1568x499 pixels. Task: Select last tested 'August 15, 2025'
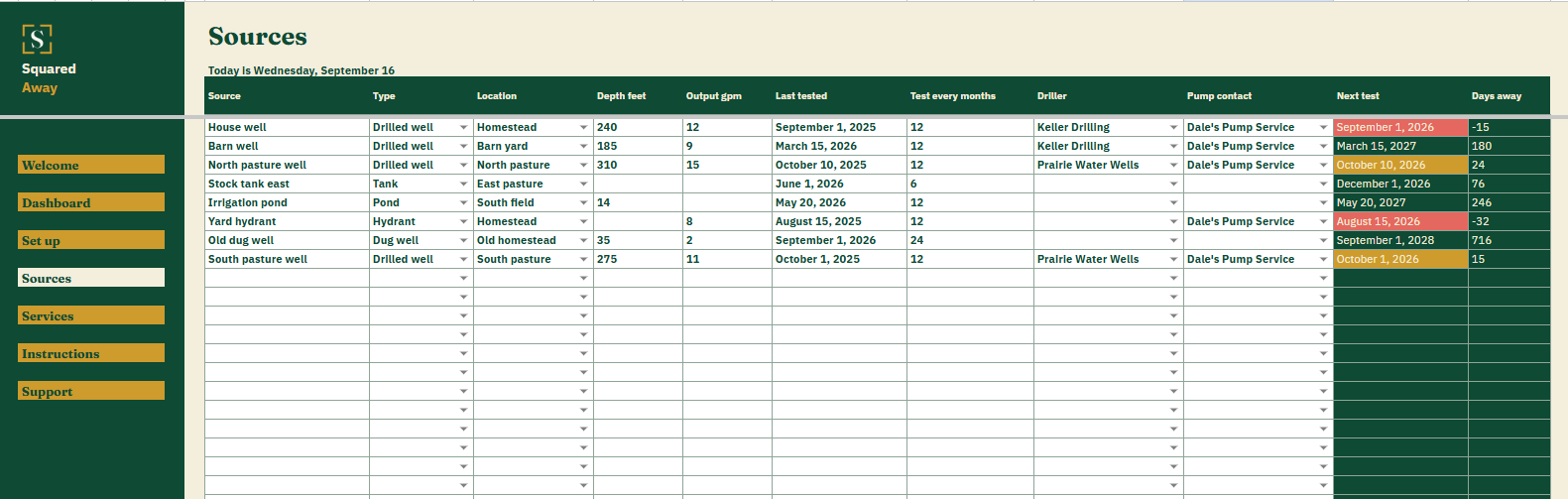[839, 221]
